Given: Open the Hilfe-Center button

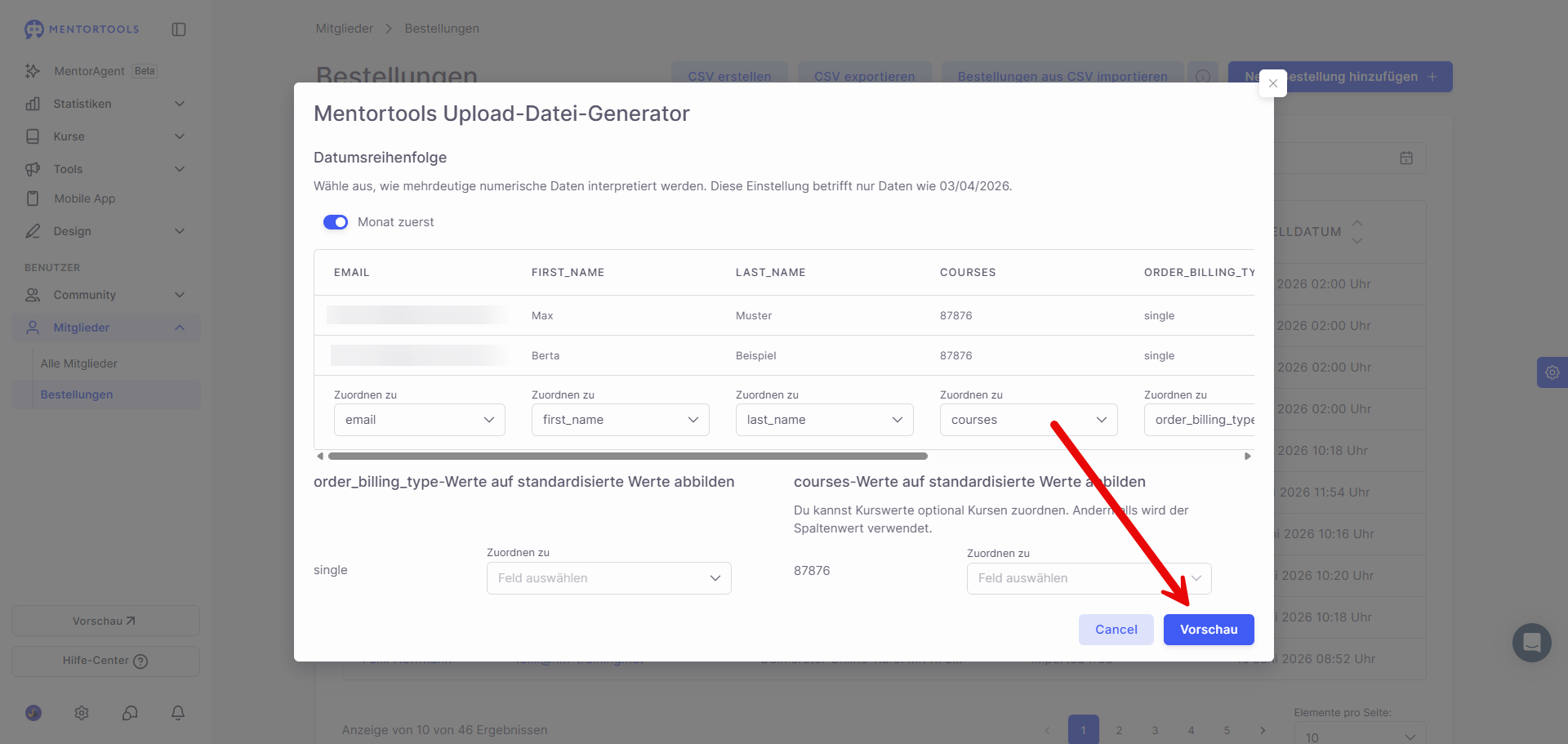Looking at the screenshot, I should point(105,662).
